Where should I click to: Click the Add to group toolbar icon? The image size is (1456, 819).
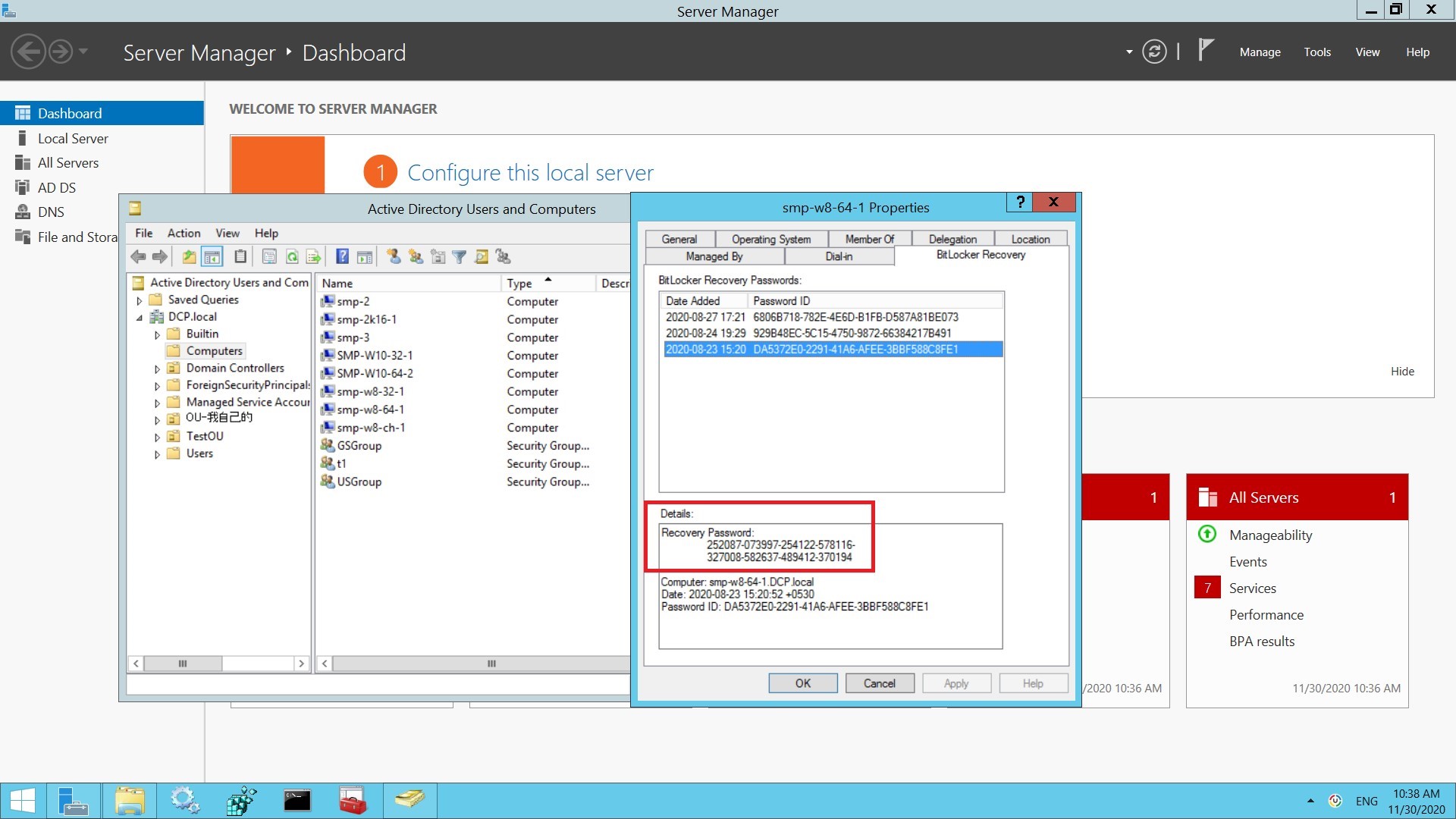pos(504,257)
